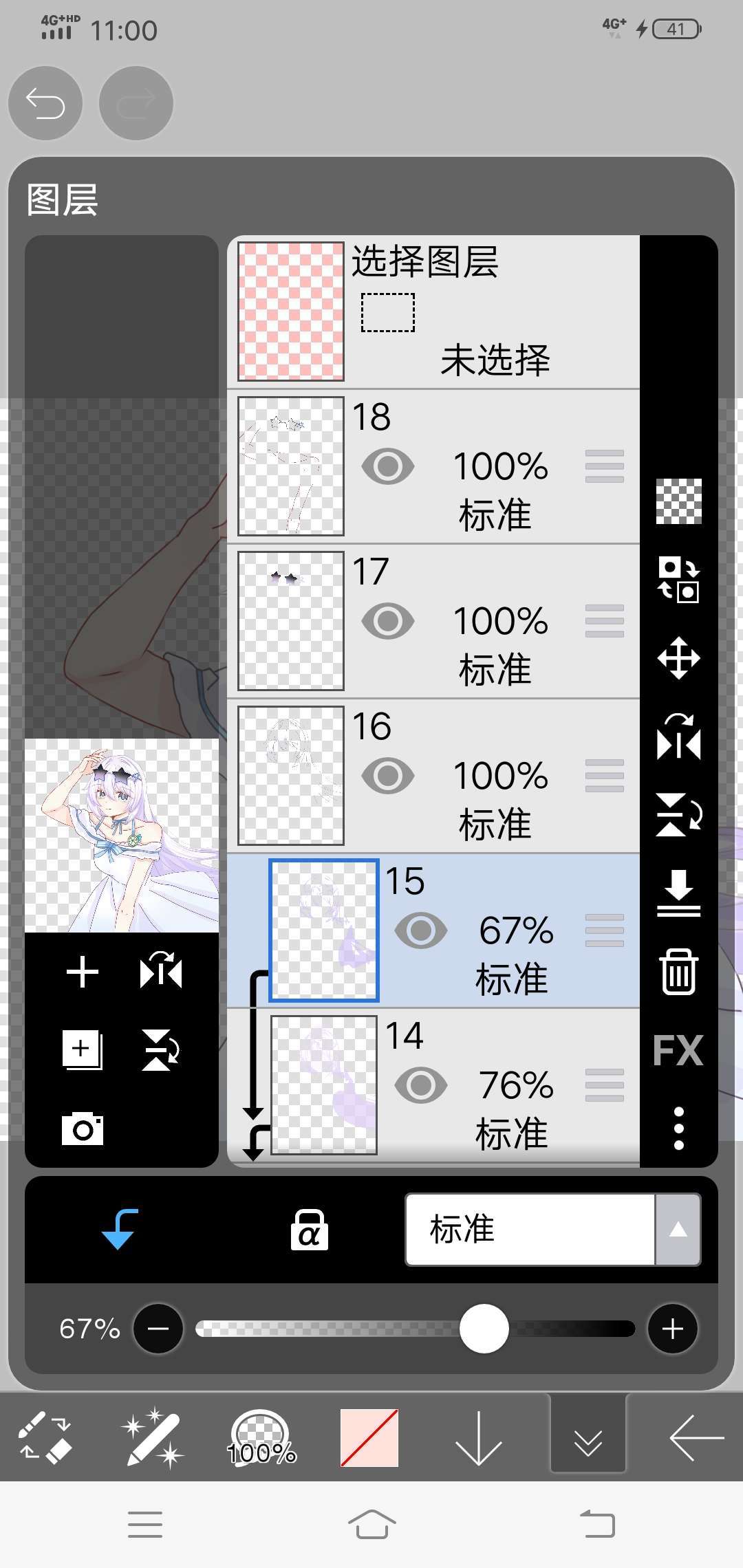Screen dimensions: 743x1568
Task: Collapse panel with double chevron down button
Action: [588, 1437]
